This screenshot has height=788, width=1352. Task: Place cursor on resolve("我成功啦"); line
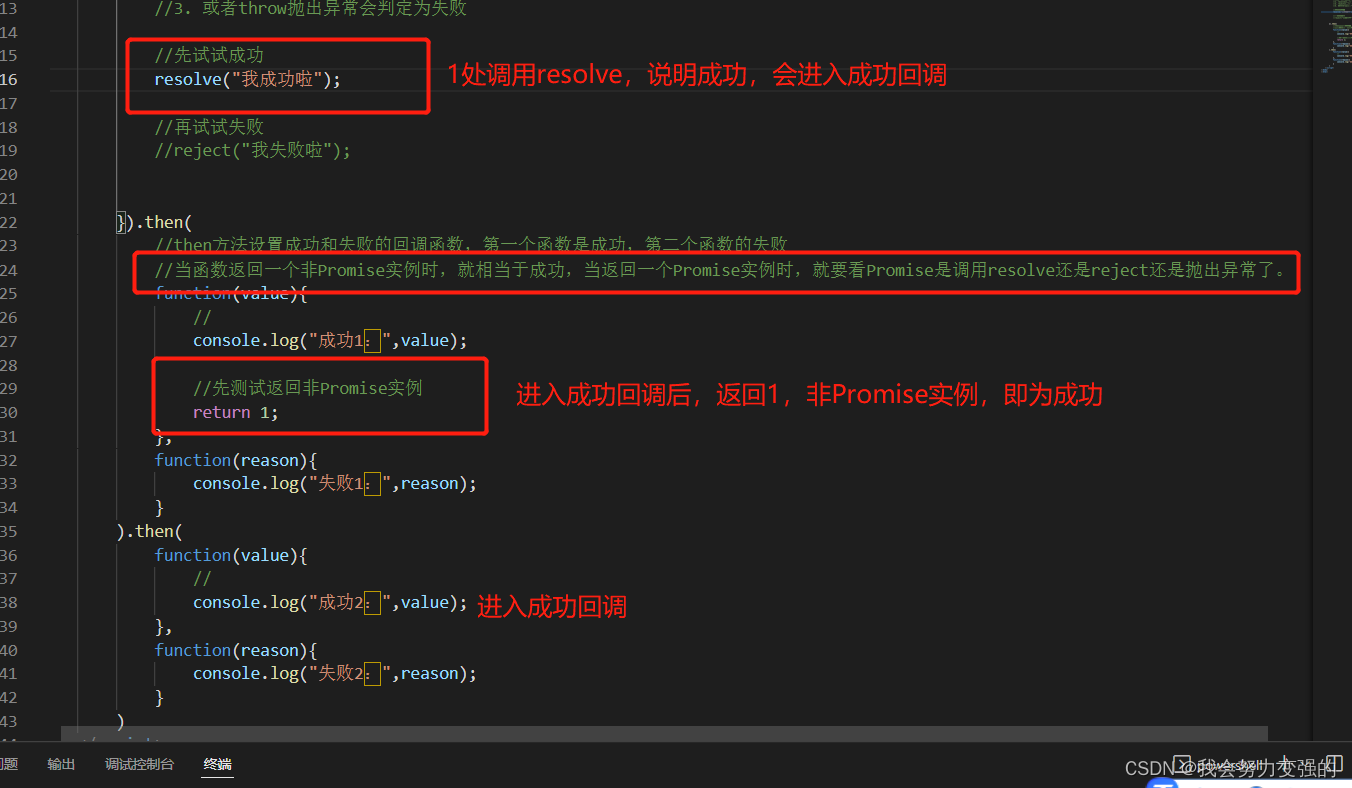(x=247, y=79)
